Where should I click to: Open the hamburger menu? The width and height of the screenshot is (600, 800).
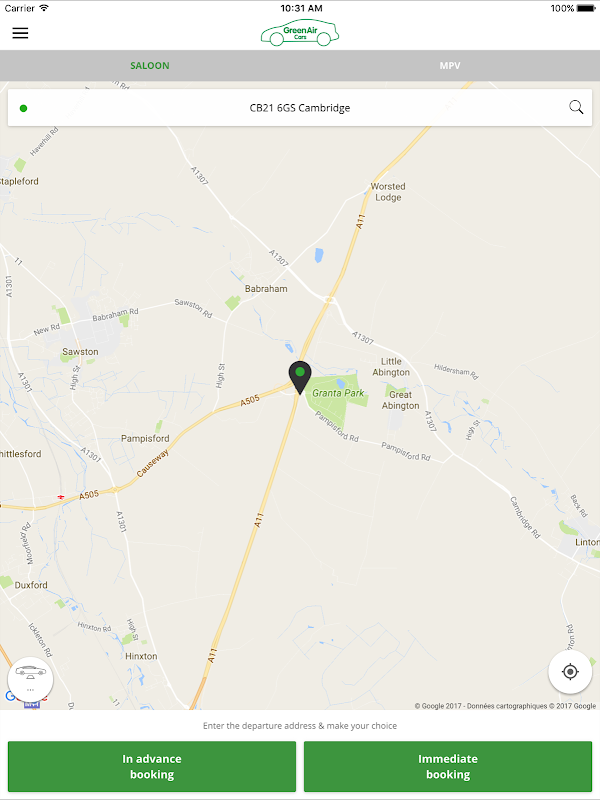tap(20, 33)
